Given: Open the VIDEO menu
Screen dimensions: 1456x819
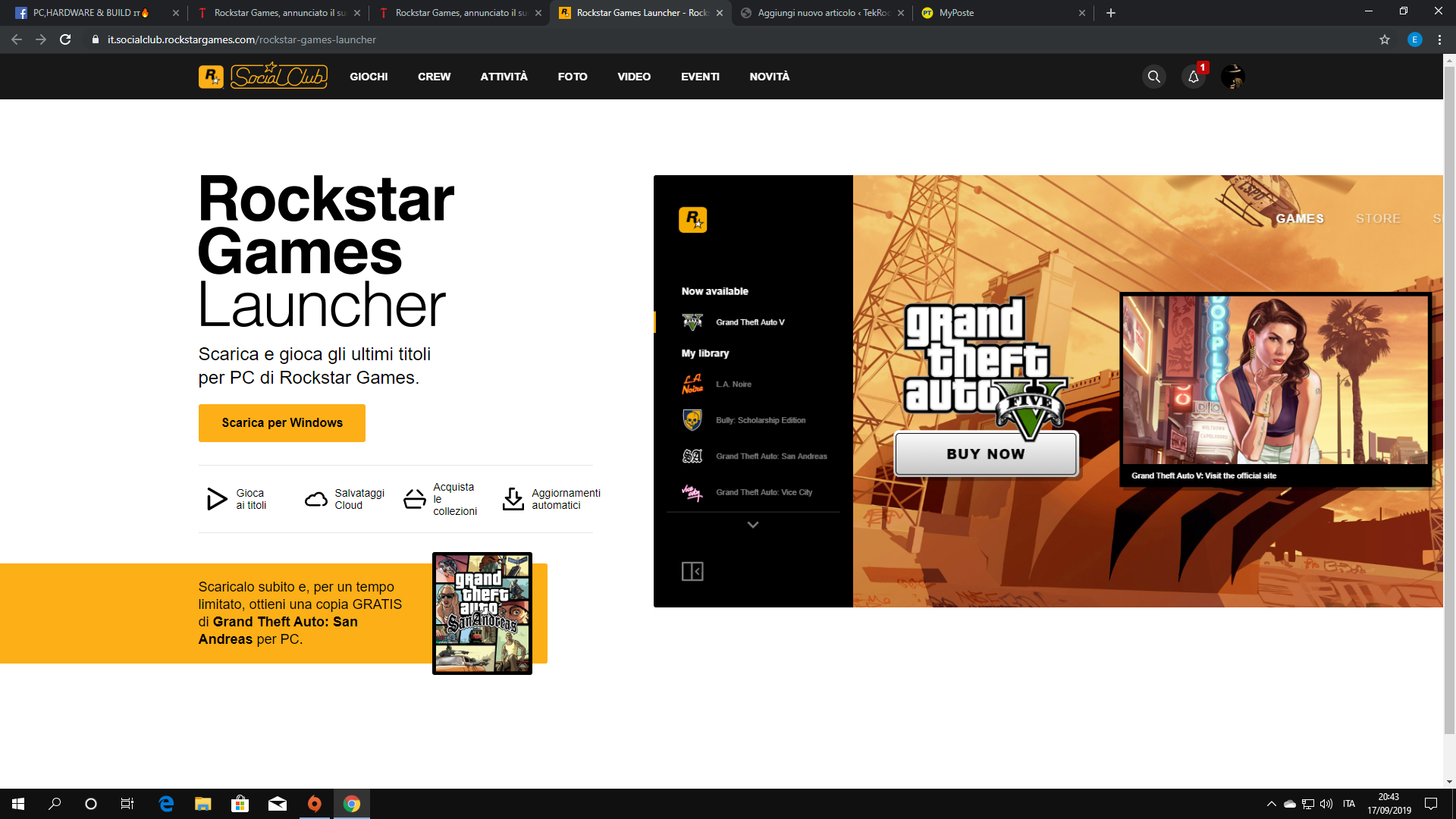Looking at the screenshot, I should coord(634,77).
